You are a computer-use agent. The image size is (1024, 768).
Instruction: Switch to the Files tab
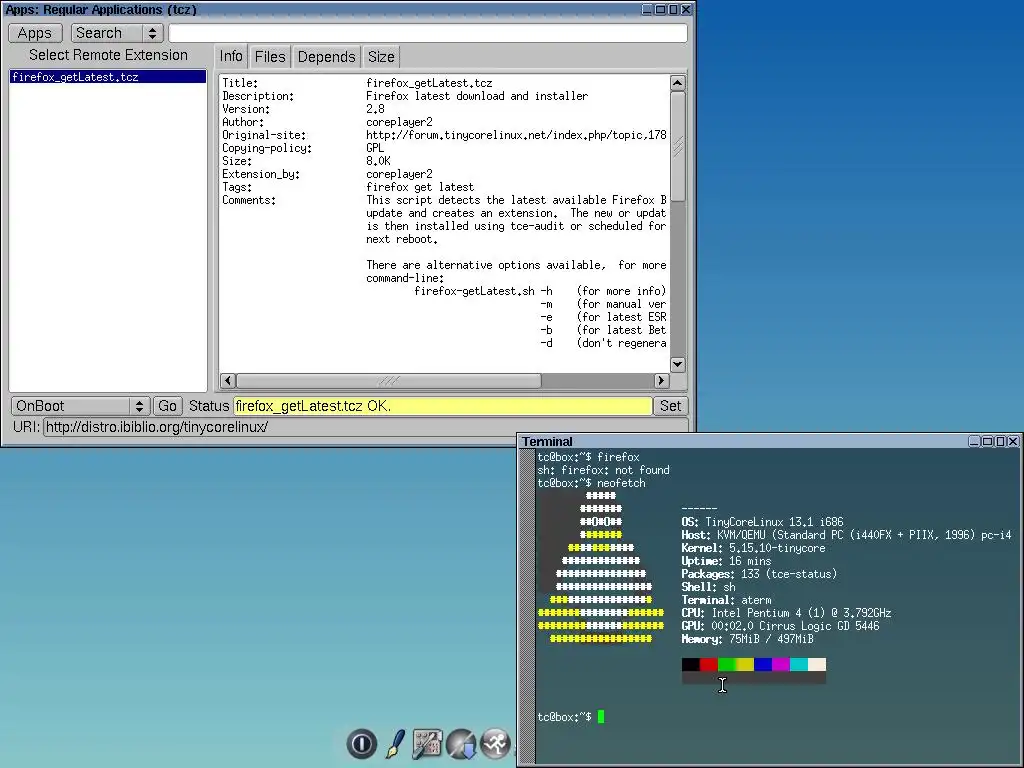[270, 57]
